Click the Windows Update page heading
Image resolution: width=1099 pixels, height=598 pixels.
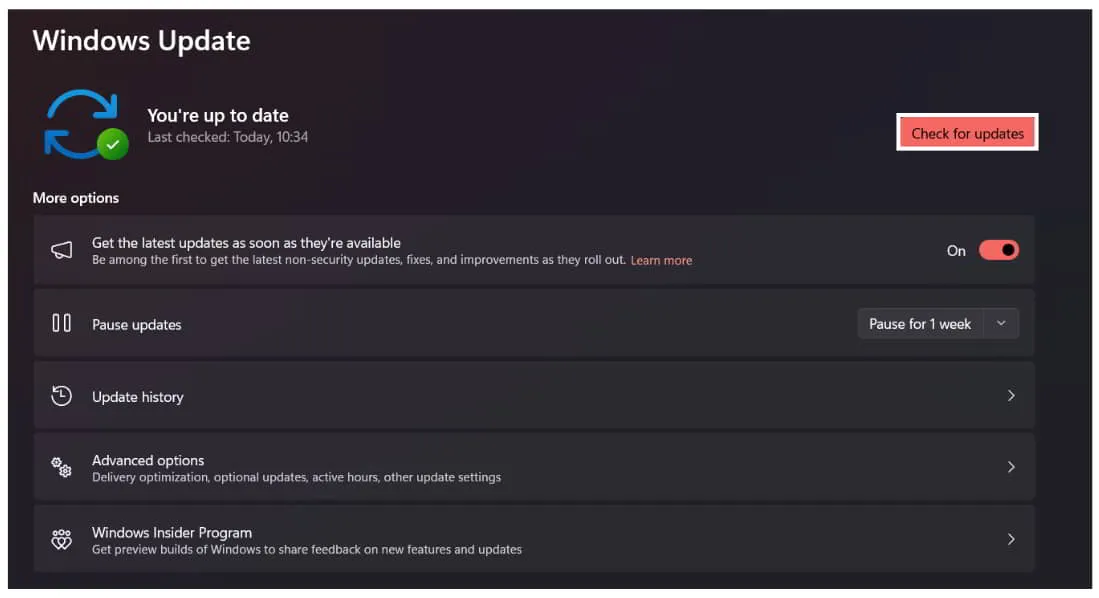tap(141, 41)
